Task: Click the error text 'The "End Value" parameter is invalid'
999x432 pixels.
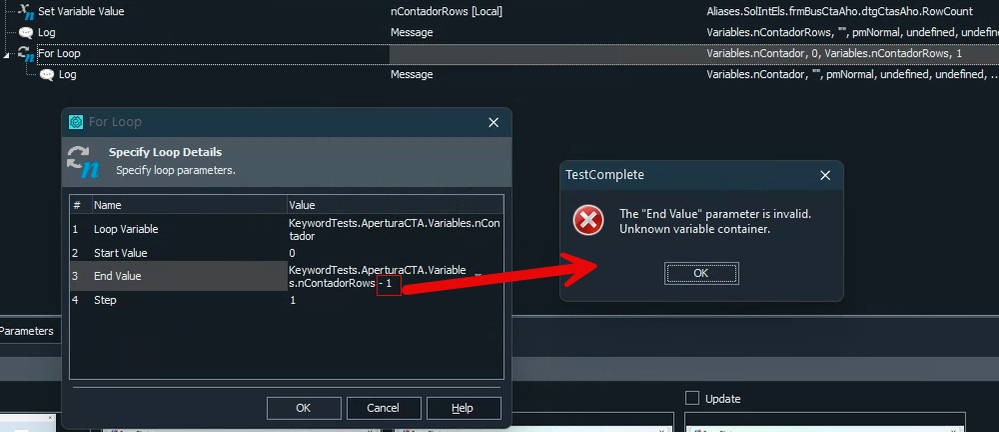Action: coord(715,214)
